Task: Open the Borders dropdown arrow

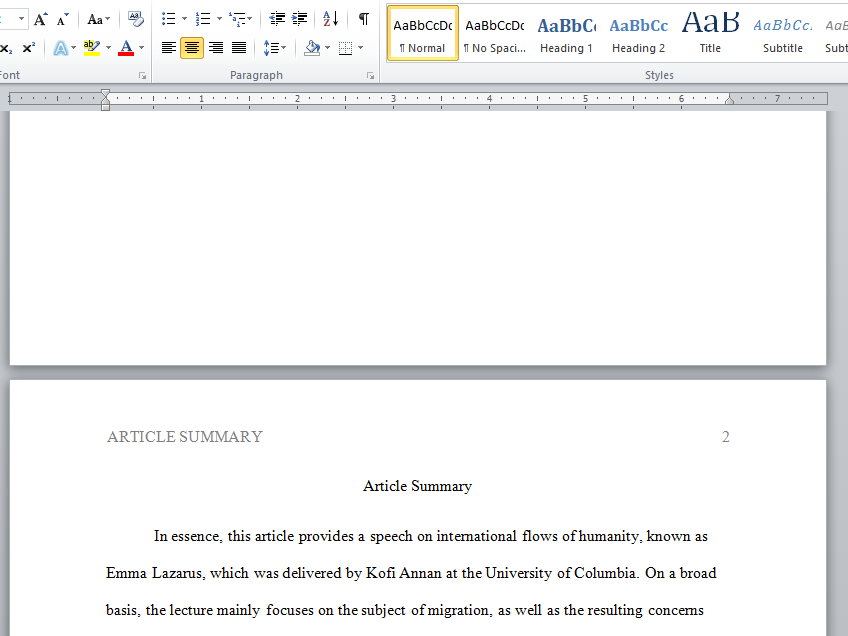Action: coord(361,48)
